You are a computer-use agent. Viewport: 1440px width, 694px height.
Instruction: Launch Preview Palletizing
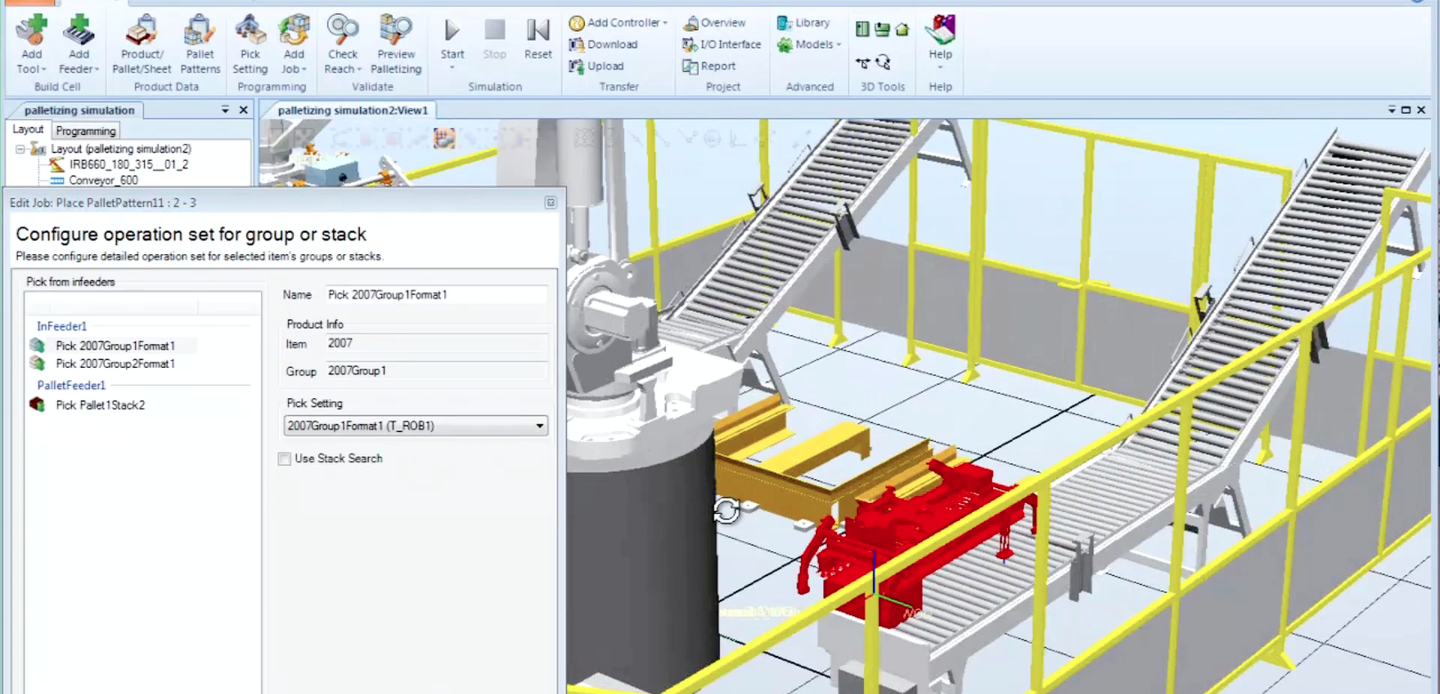tap(396, 45)
